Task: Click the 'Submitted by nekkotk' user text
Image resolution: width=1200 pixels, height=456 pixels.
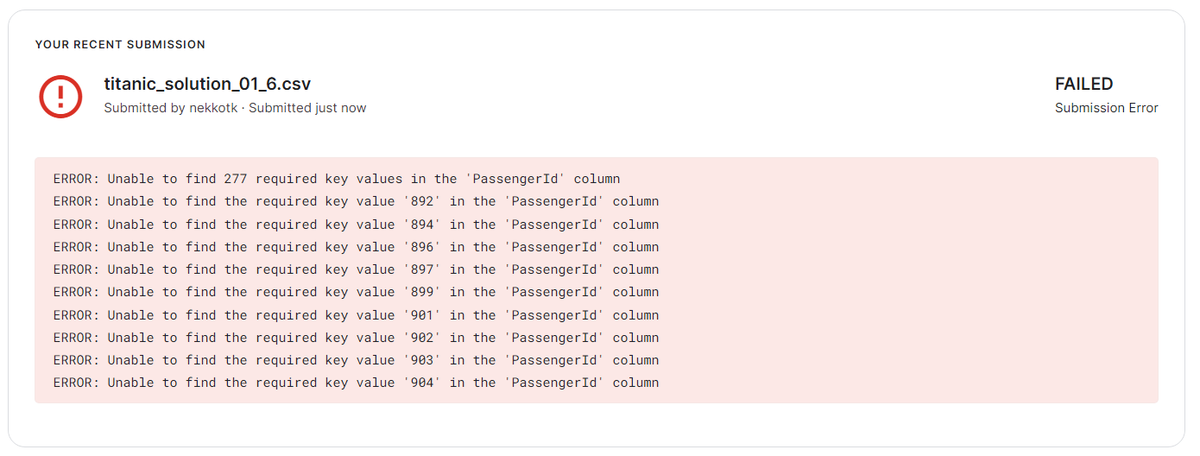Action: point(171,108)
